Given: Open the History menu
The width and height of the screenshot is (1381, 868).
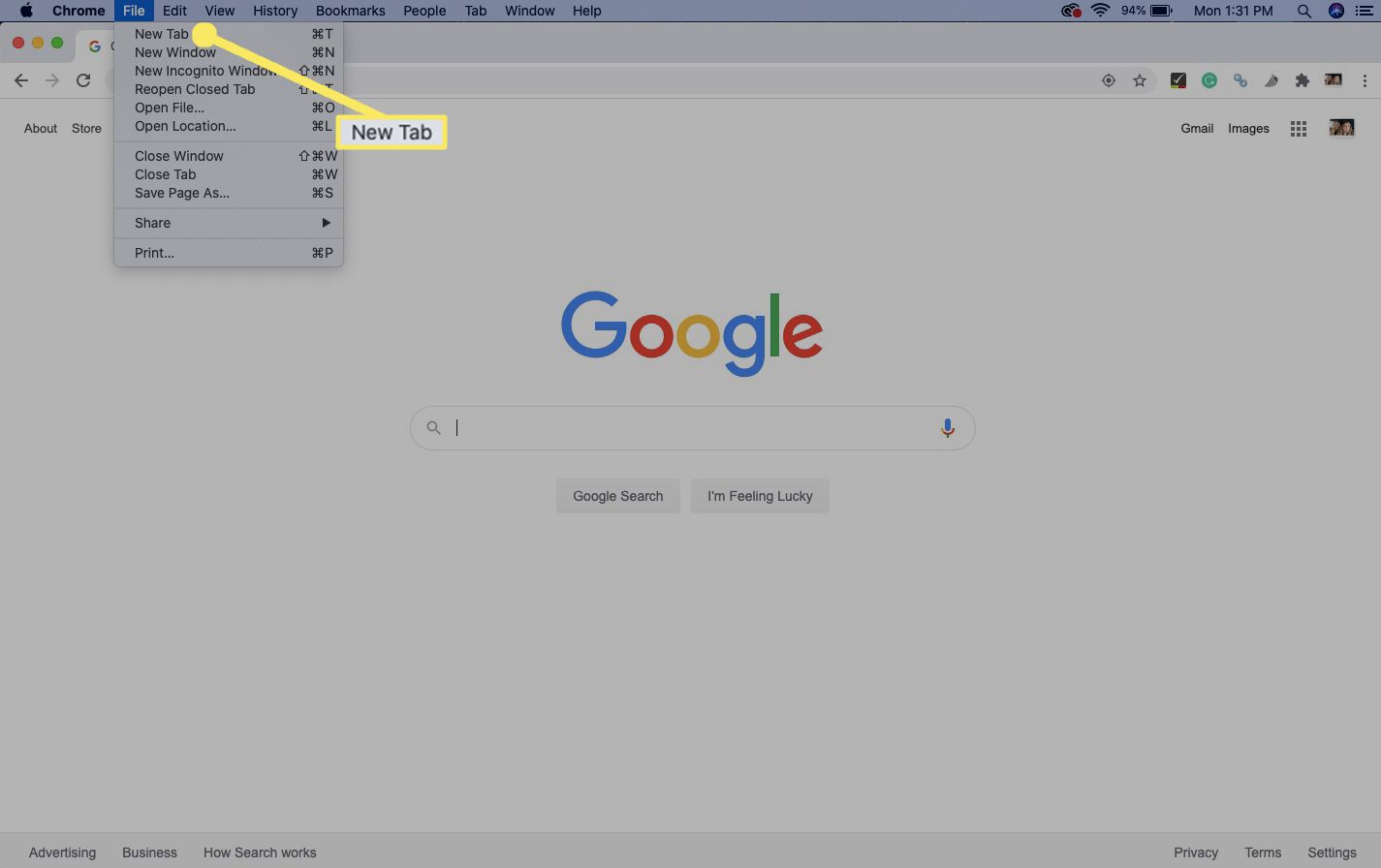Looking at the screenshot, I should click(x=275, y=11).
